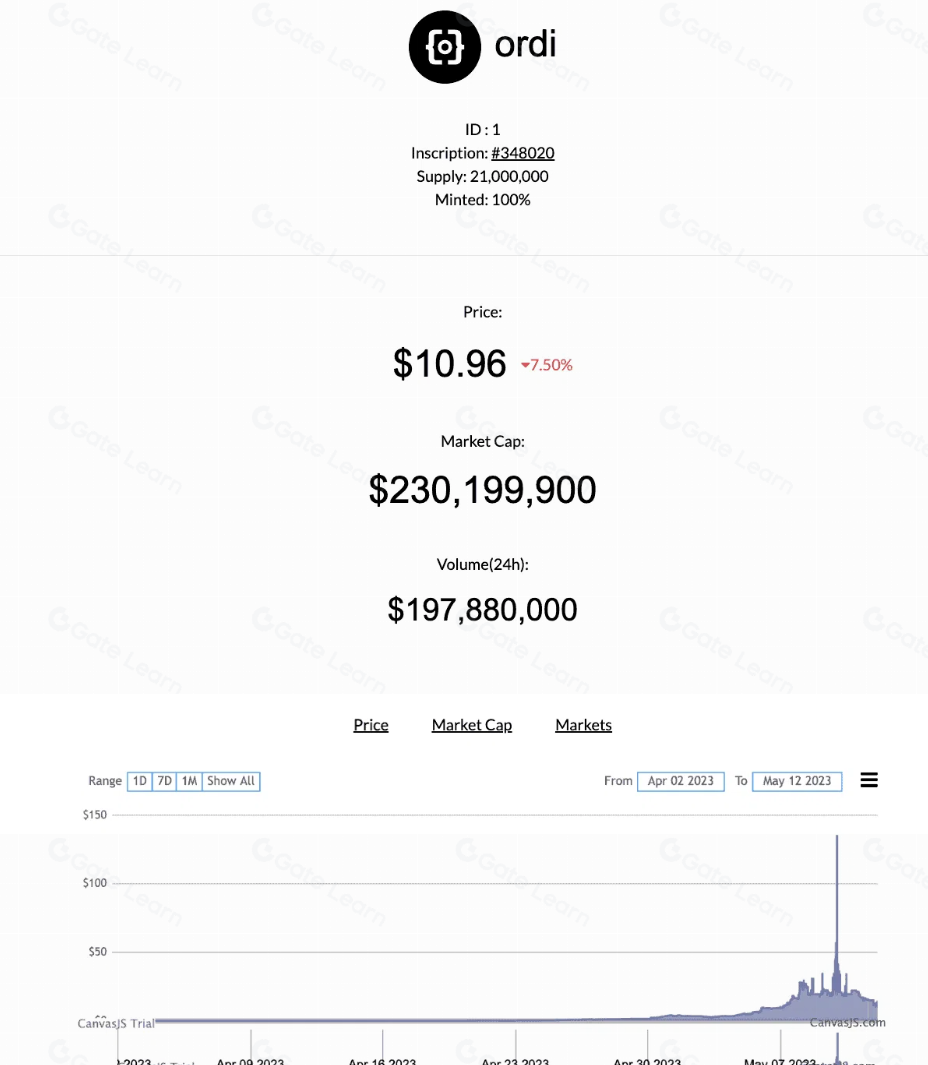Screen dimensions: 928x1065
Task: Select the 7D range button
Action: pyautogui.click(x=165, y=781)
